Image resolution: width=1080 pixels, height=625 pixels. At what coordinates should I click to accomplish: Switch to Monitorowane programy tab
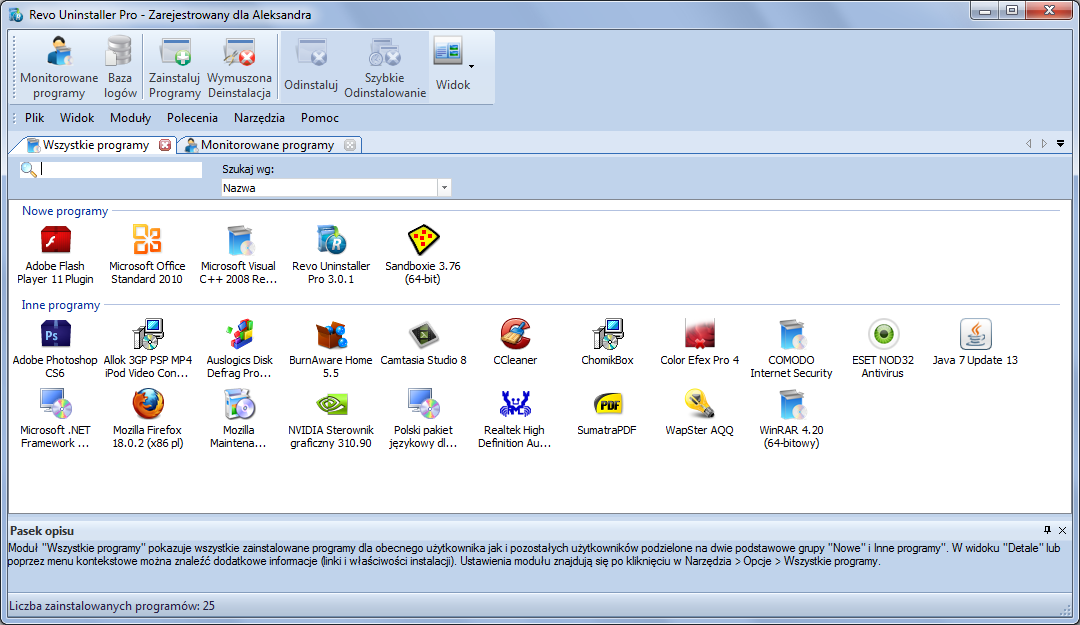click(267, 145)
